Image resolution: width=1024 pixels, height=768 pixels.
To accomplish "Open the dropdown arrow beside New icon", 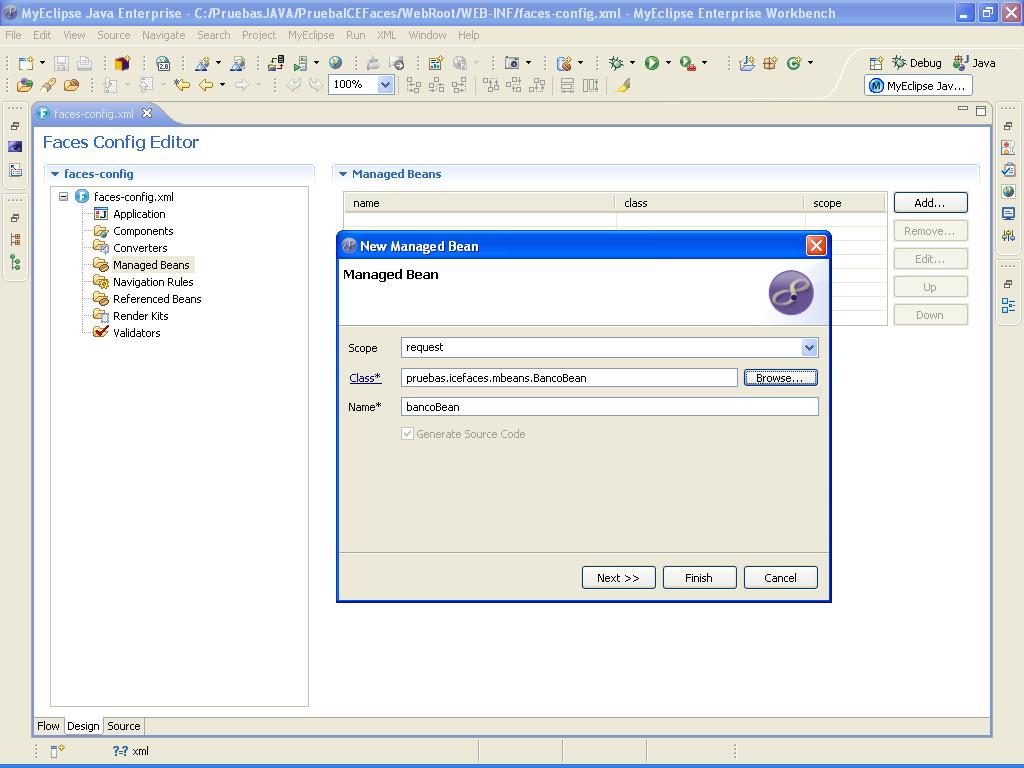I will 42,63.
